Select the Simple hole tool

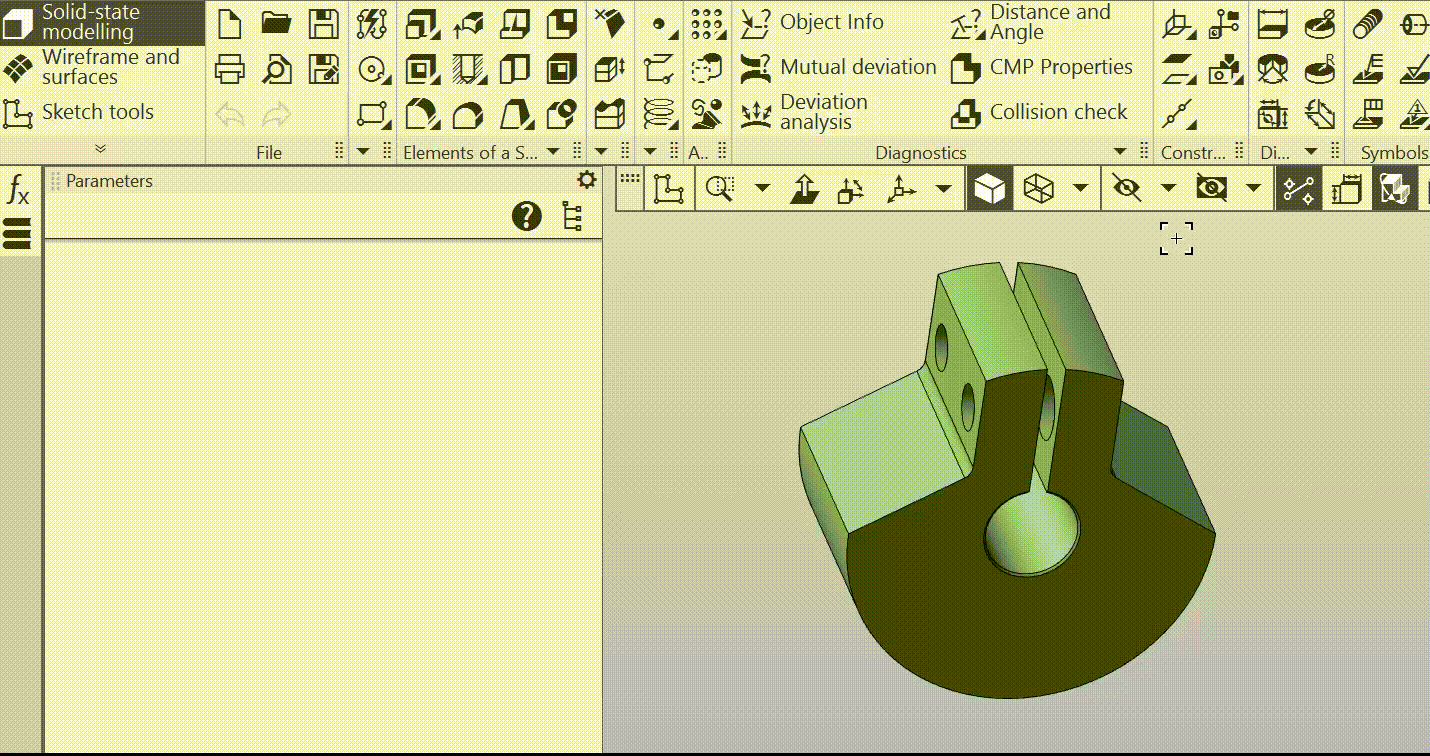pos(468,69)
